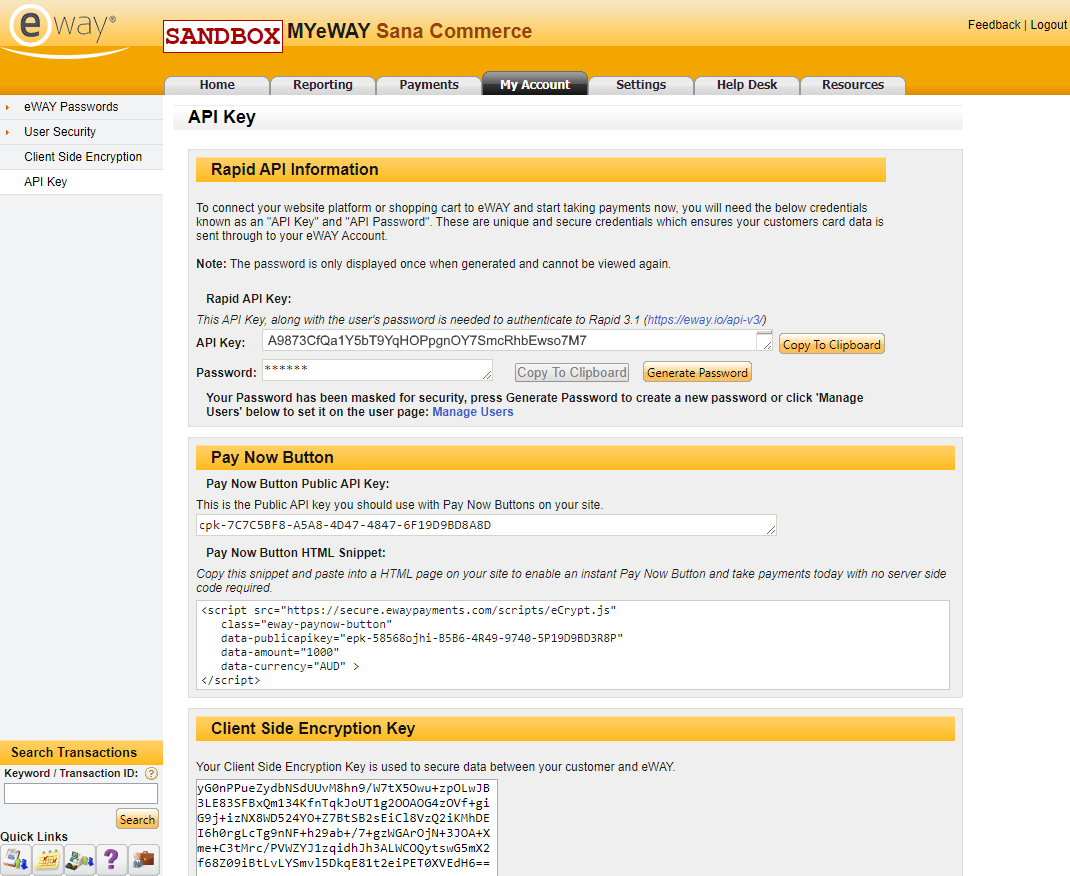
Task: Grab the API Key field resize handle
Action: point(767,346)
